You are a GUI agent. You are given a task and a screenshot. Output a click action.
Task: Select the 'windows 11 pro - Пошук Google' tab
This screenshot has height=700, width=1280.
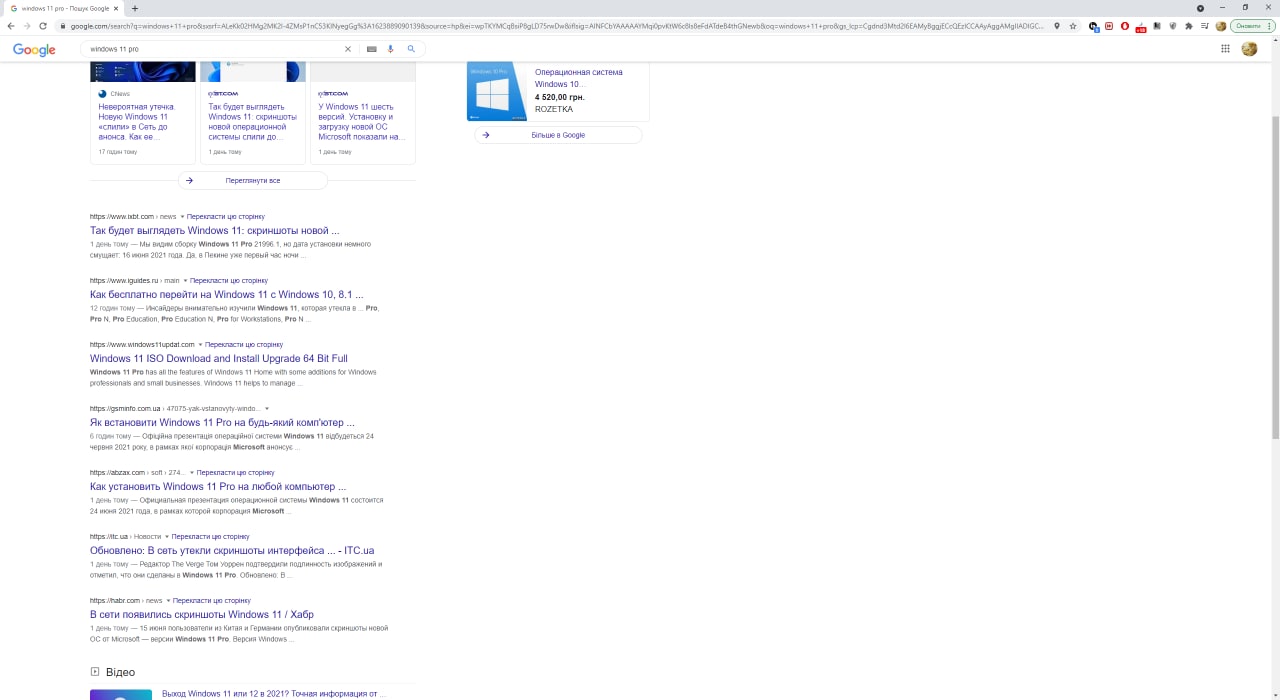click(x=64, y=8)
